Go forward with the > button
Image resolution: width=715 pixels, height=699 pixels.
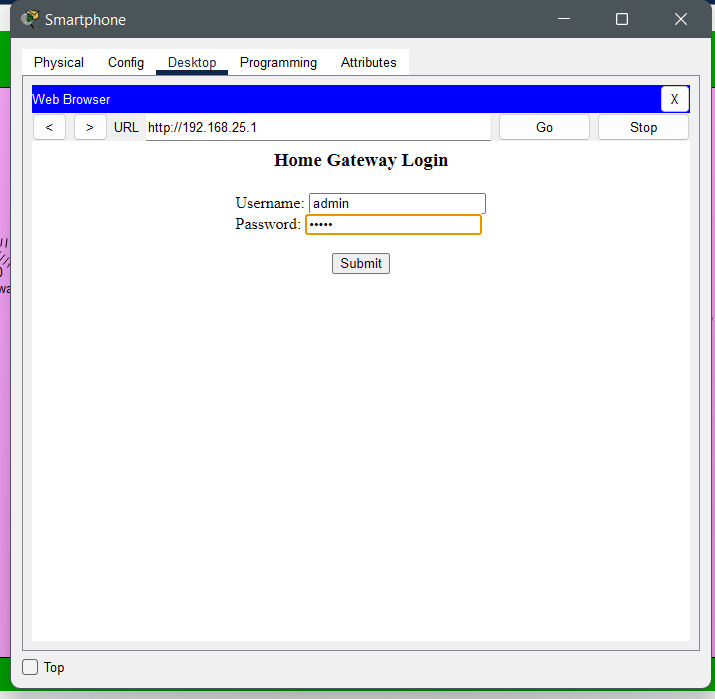pos(90,127)
